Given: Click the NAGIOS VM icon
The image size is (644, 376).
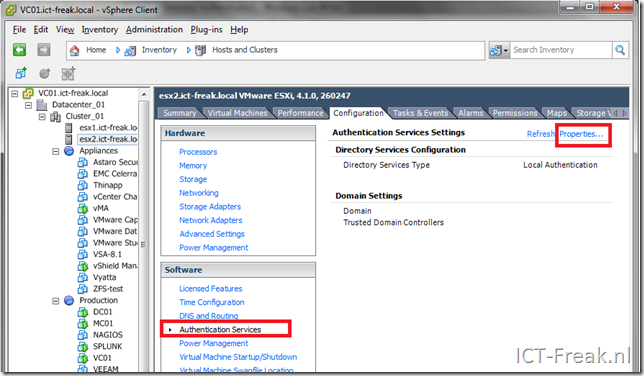Looking at the screenshot, I should (83, 335).
